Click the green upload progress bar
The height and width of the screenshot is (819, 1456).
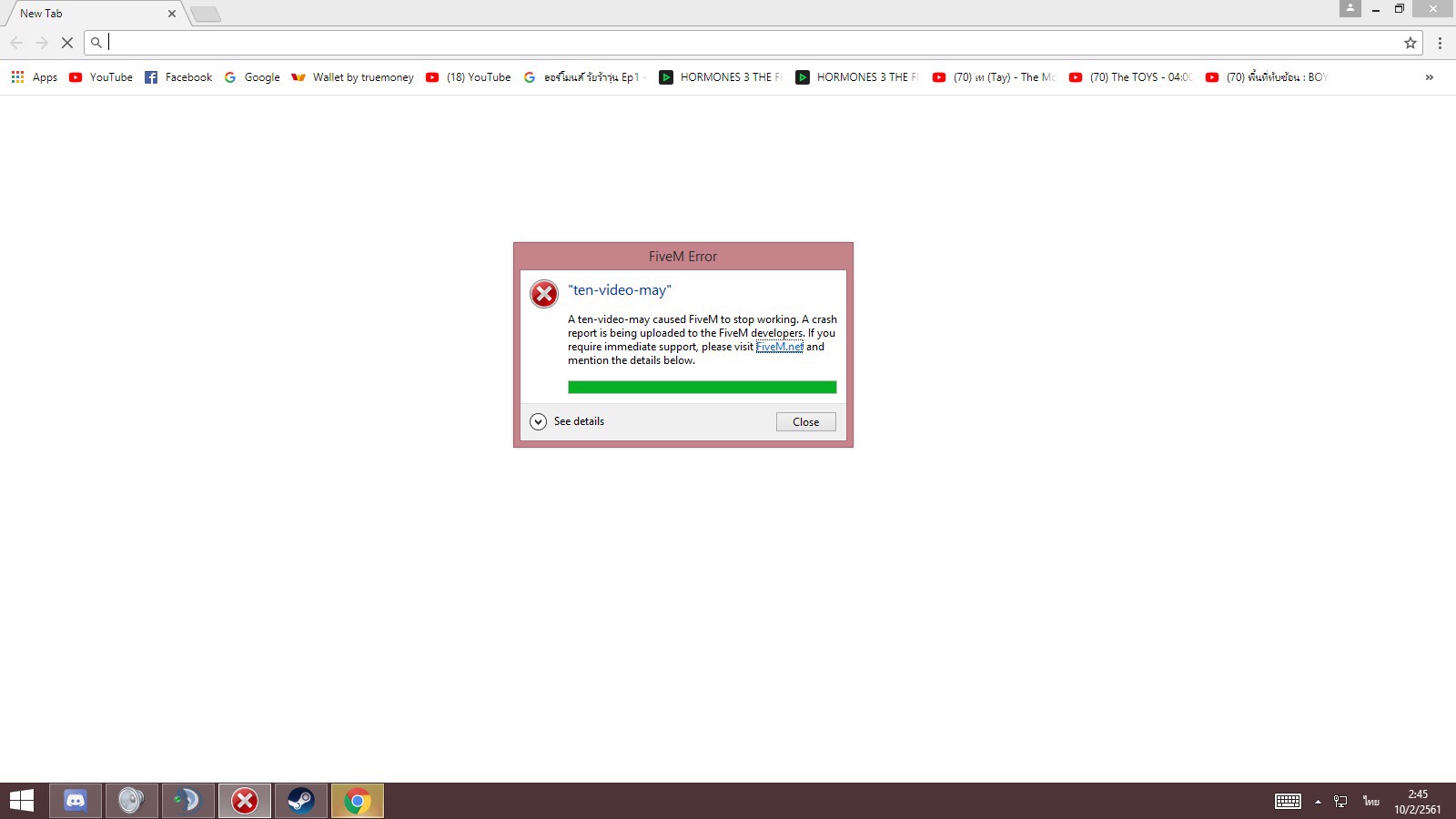(x=701, y=386)
